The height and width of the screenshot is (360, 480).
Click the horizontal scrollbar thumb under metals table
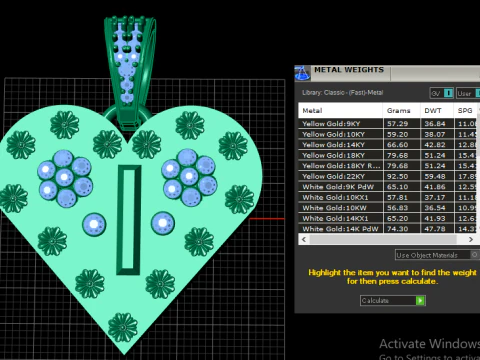[383, 239]
